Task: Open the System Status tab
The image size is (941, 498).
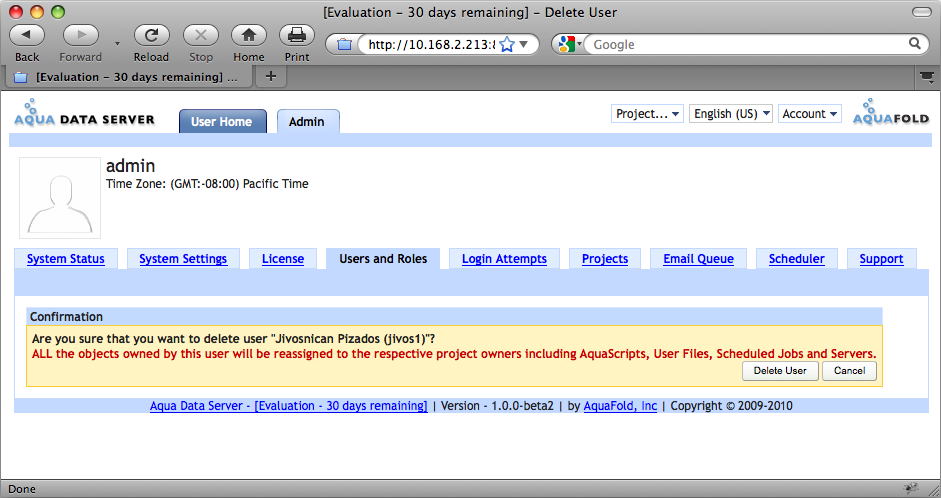Action: point(65,259)
